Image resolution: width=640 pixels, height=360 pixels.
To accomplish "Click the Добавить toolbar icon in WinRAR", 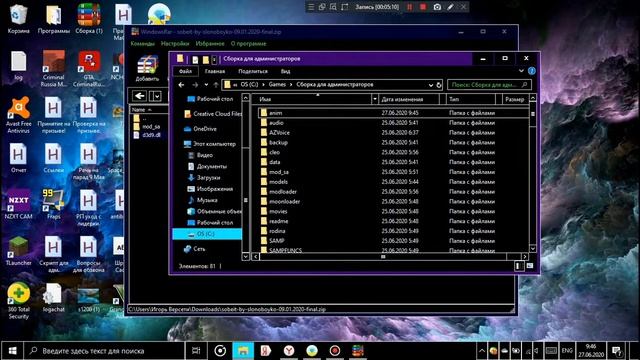I will click(x=147, y=69).
